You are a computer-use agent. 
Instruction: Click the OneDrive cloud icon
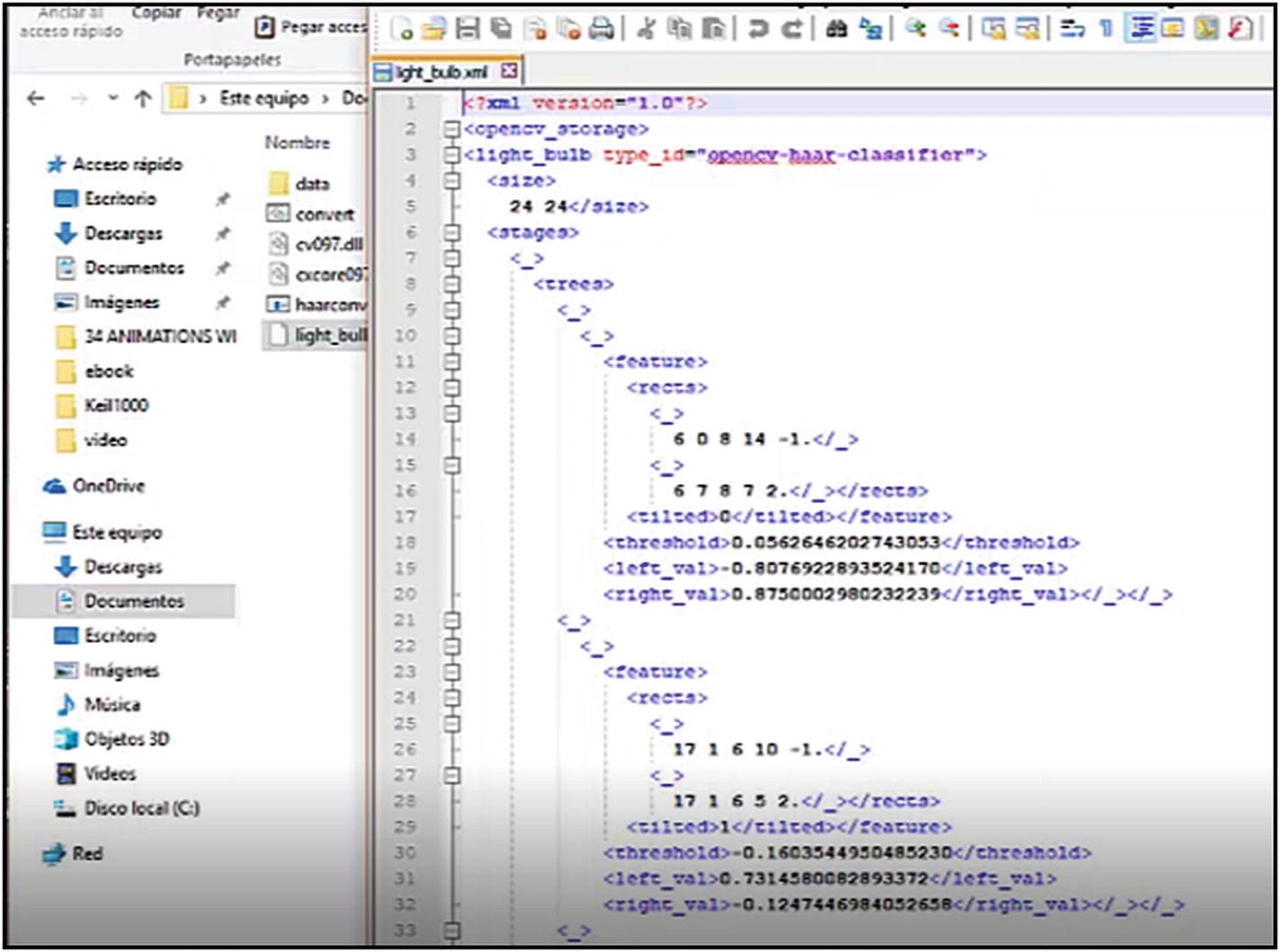pos(56,486)
